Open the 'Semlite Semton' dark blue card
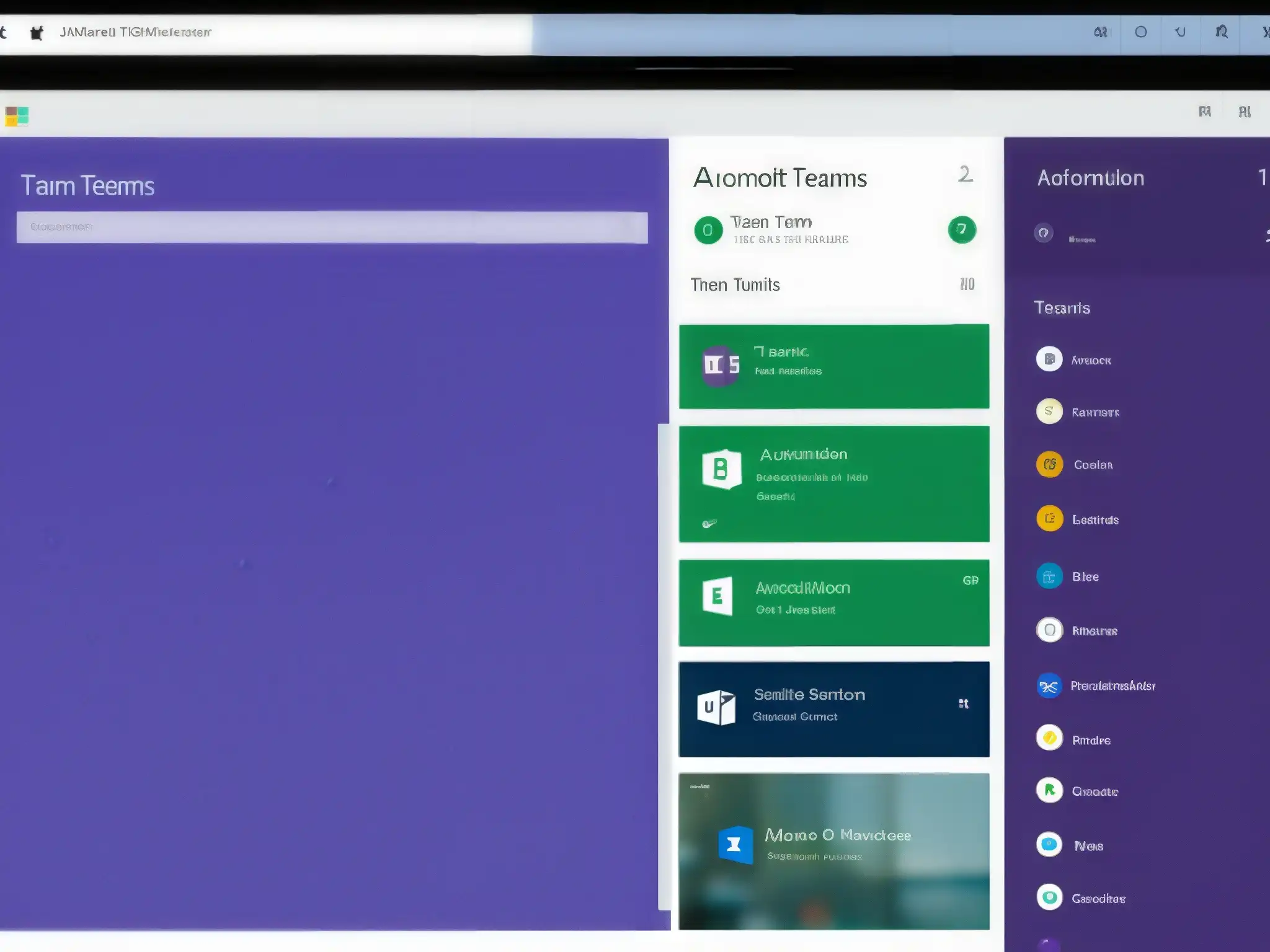Screen dimensions: 1270x952 pos(834,709)
